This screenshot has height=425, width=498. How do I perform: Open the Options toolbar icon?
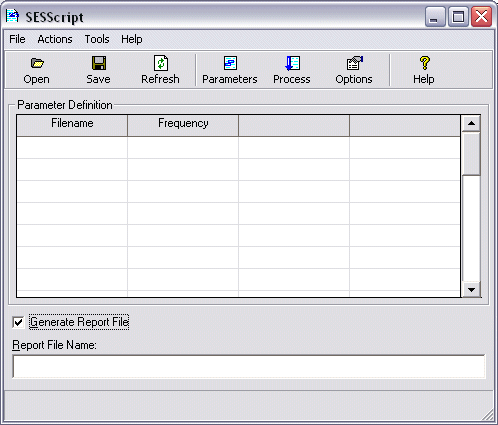click(354, 63)
